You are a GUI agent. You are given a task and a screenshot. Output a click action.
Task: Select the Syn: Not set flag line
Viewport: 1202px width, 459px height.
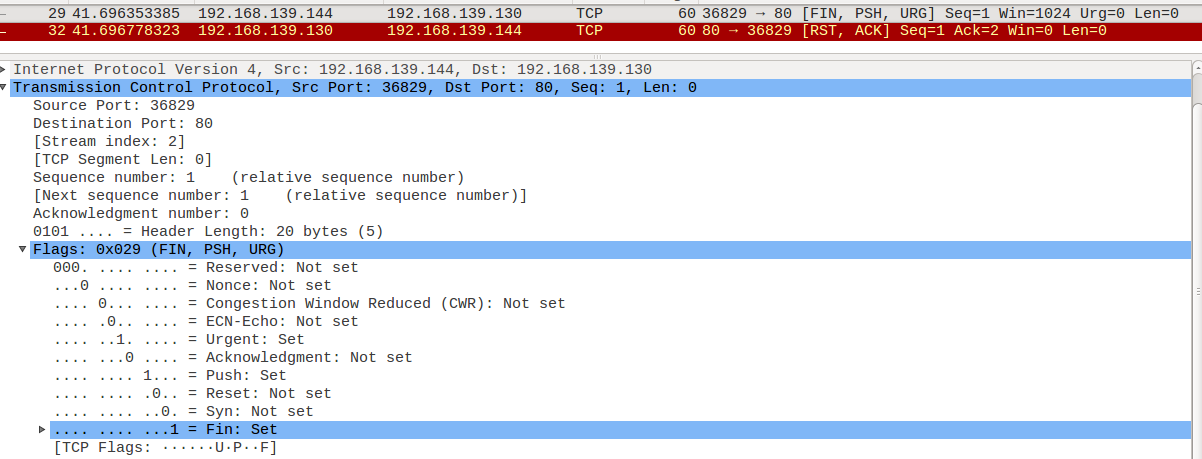[184, 412]
